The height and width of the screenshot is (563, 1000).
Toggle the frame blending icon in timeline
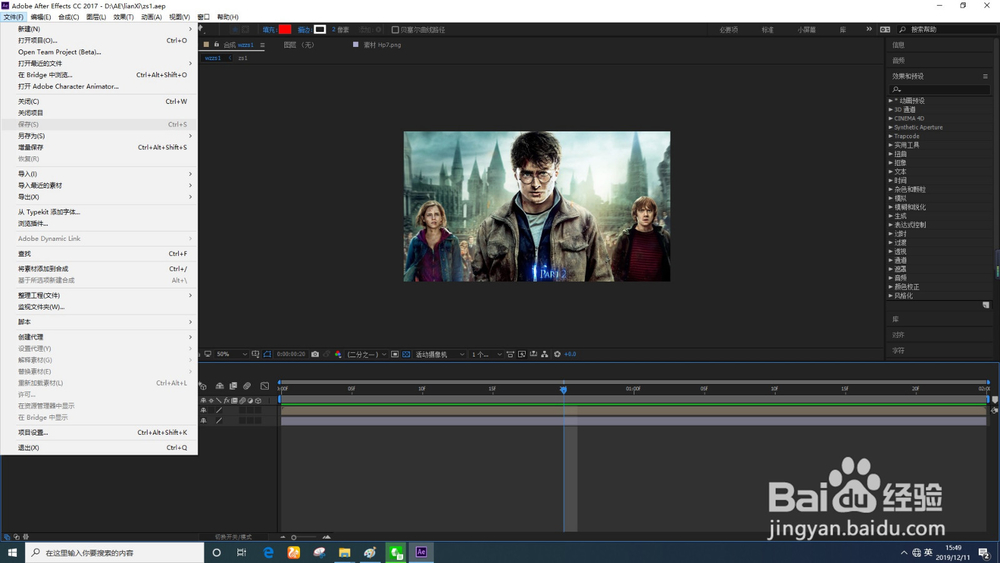coord(233,386)
